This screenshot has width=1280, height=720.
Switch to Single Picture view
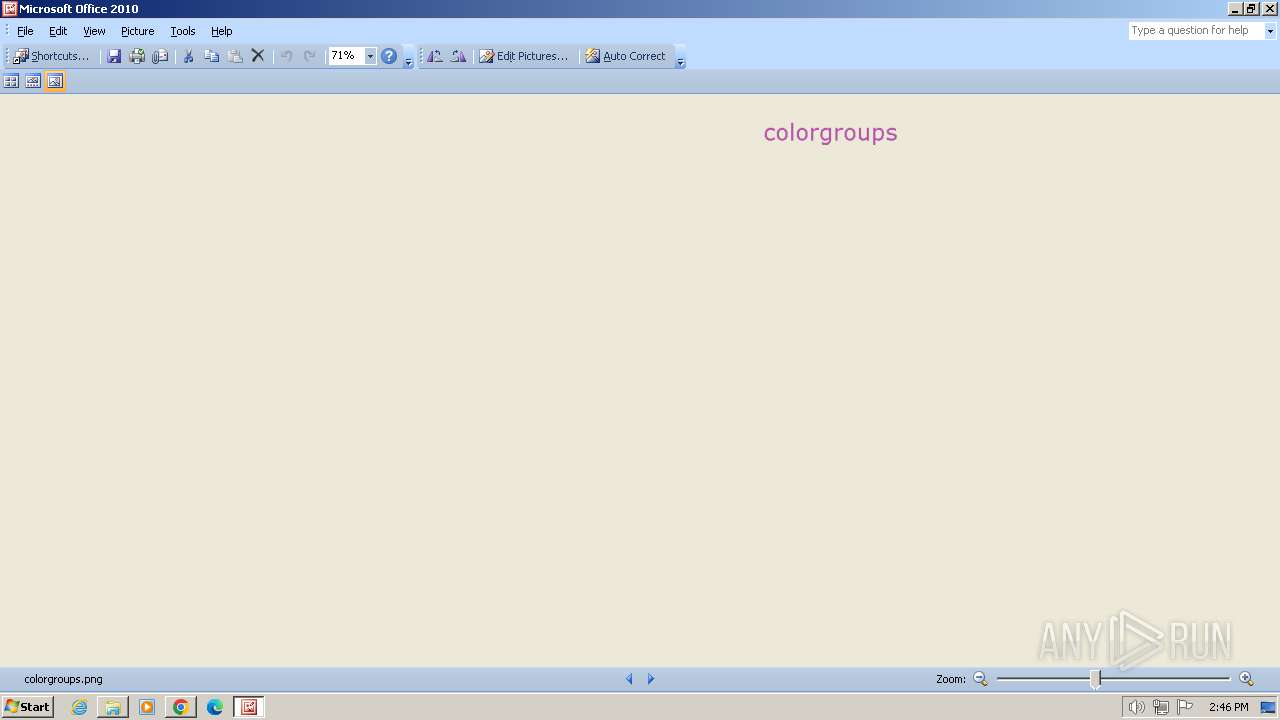pyautogui.click(x=55, y=81)
